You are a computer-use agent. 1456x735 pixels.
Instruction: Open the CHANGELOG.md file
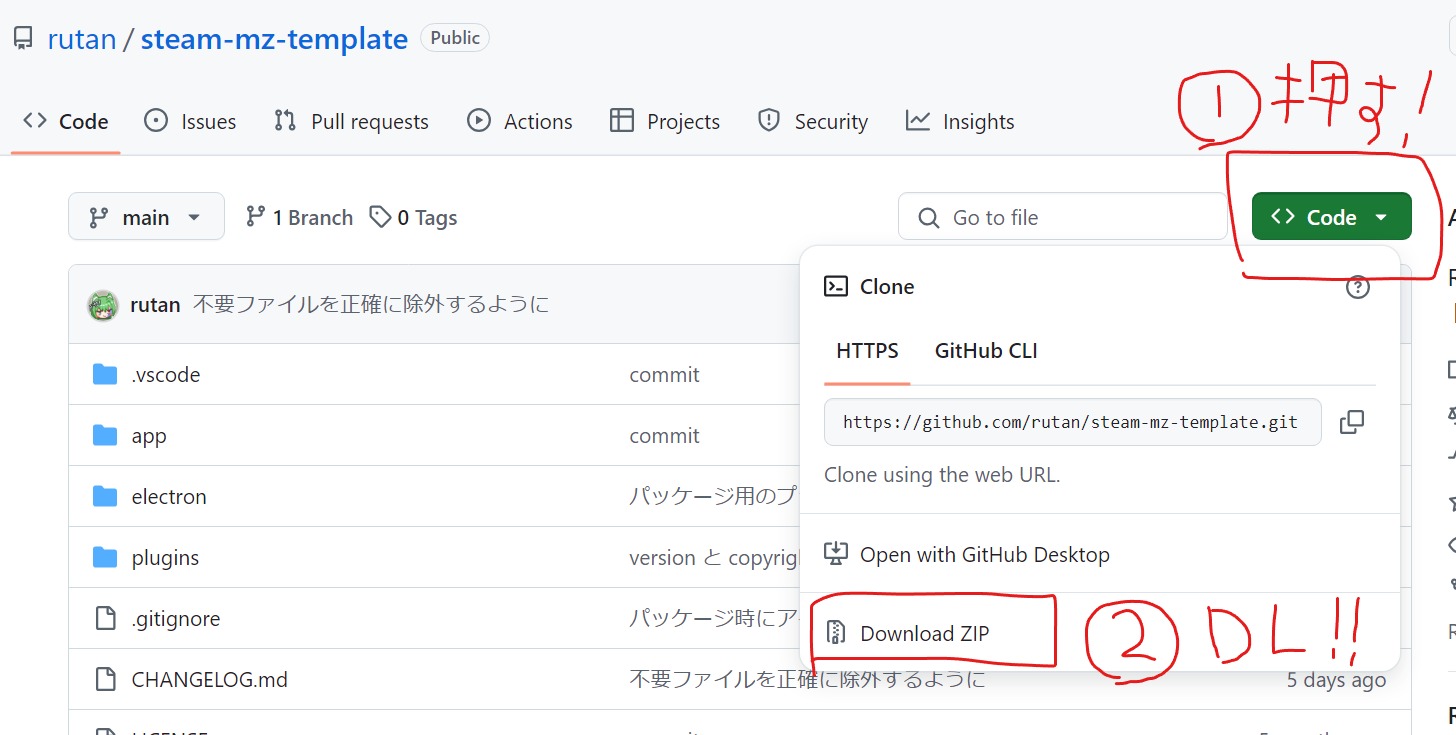(x=209, y=680)
